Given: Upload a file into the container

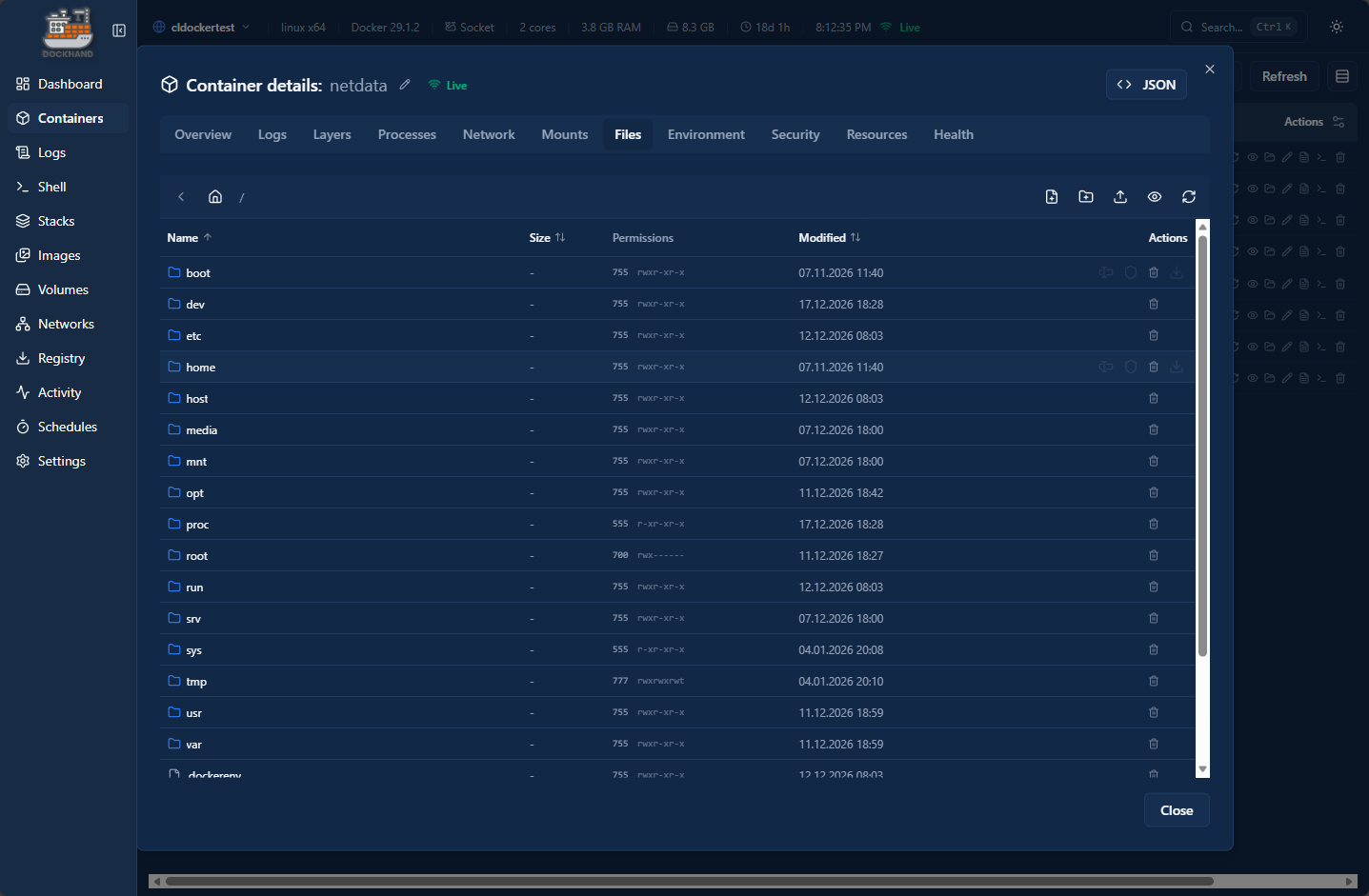Looking at the screenshot, I should pos(1120,196).
